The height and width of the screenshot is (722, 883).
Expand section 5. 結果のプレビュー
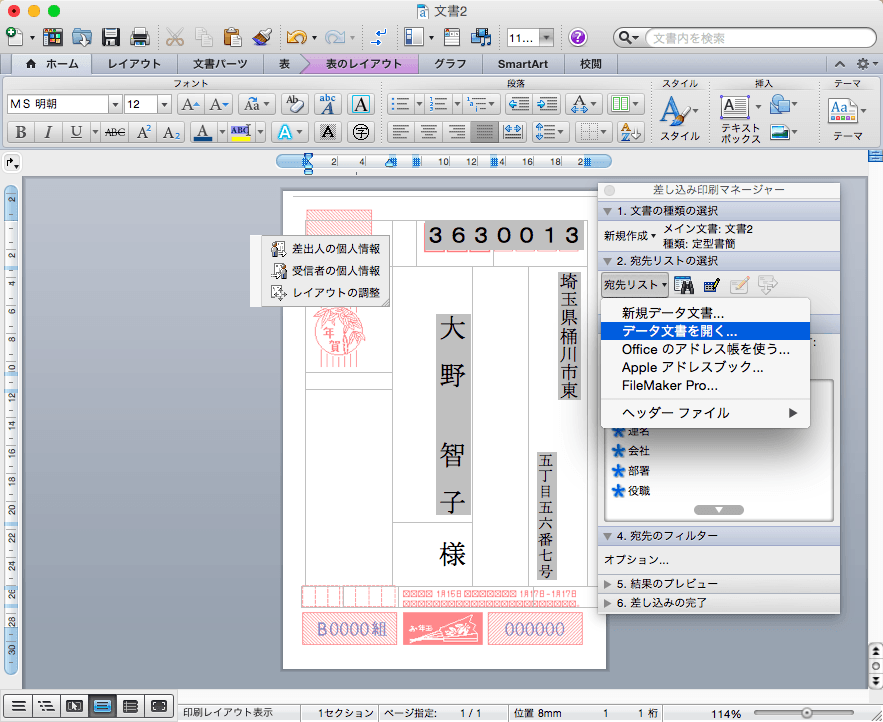[608, 584]
